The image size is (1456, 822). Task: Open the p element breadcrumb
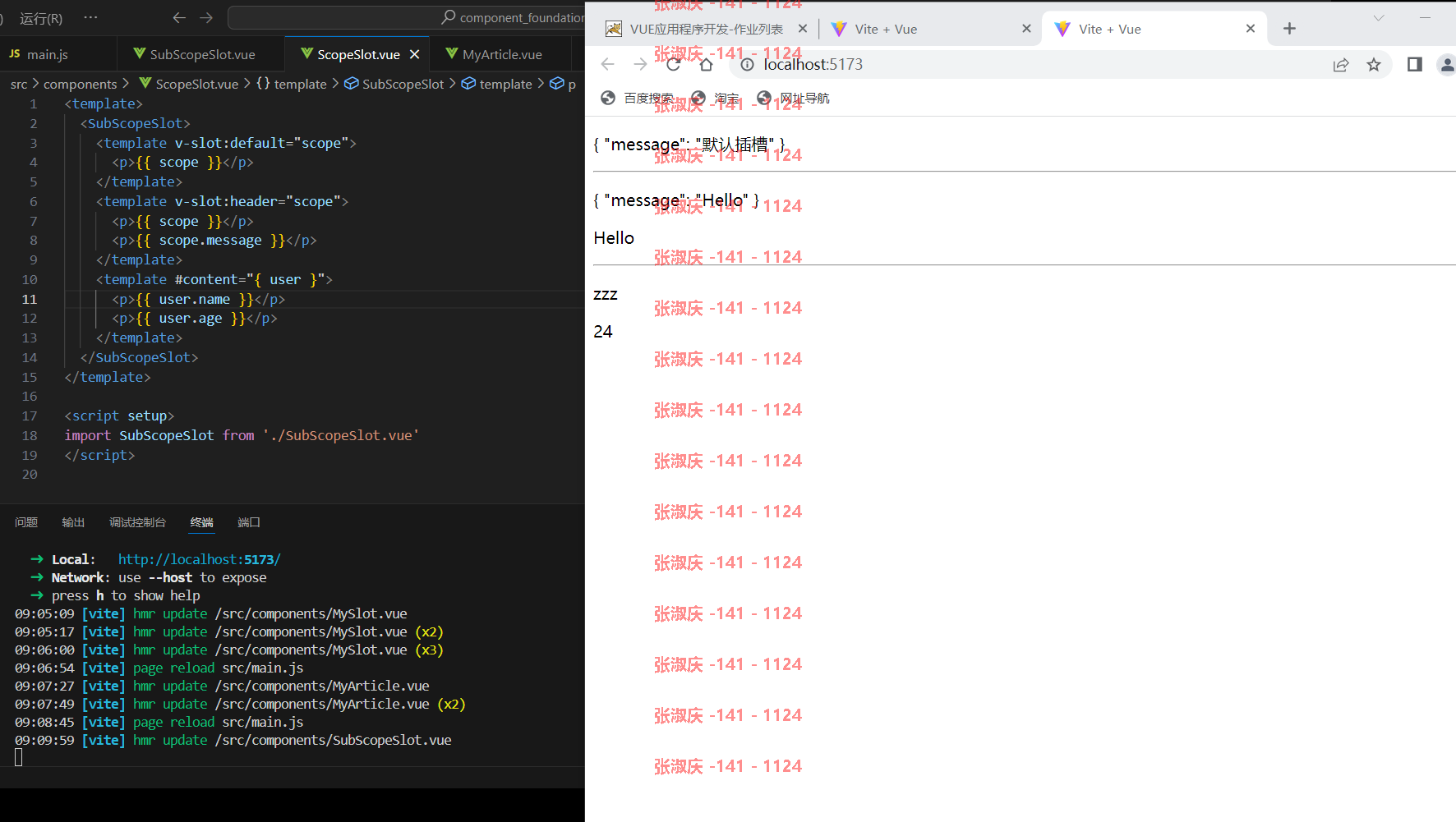564,84
